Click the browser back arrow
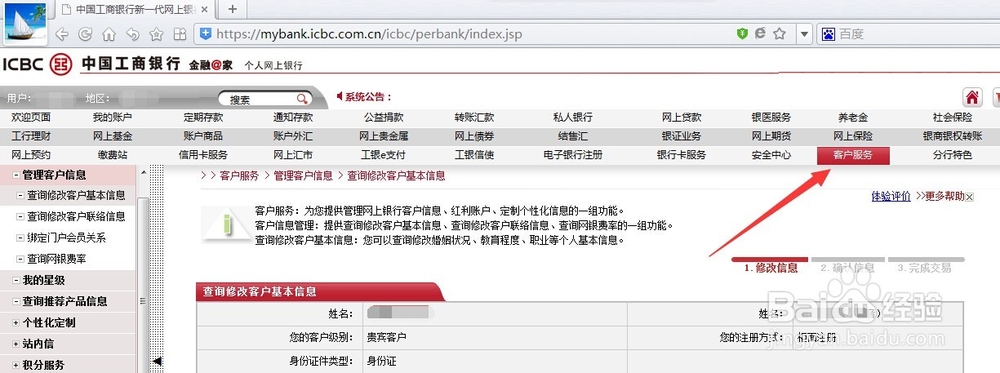The width and height of the screenshot is (1000, 373). coord(62,34)
